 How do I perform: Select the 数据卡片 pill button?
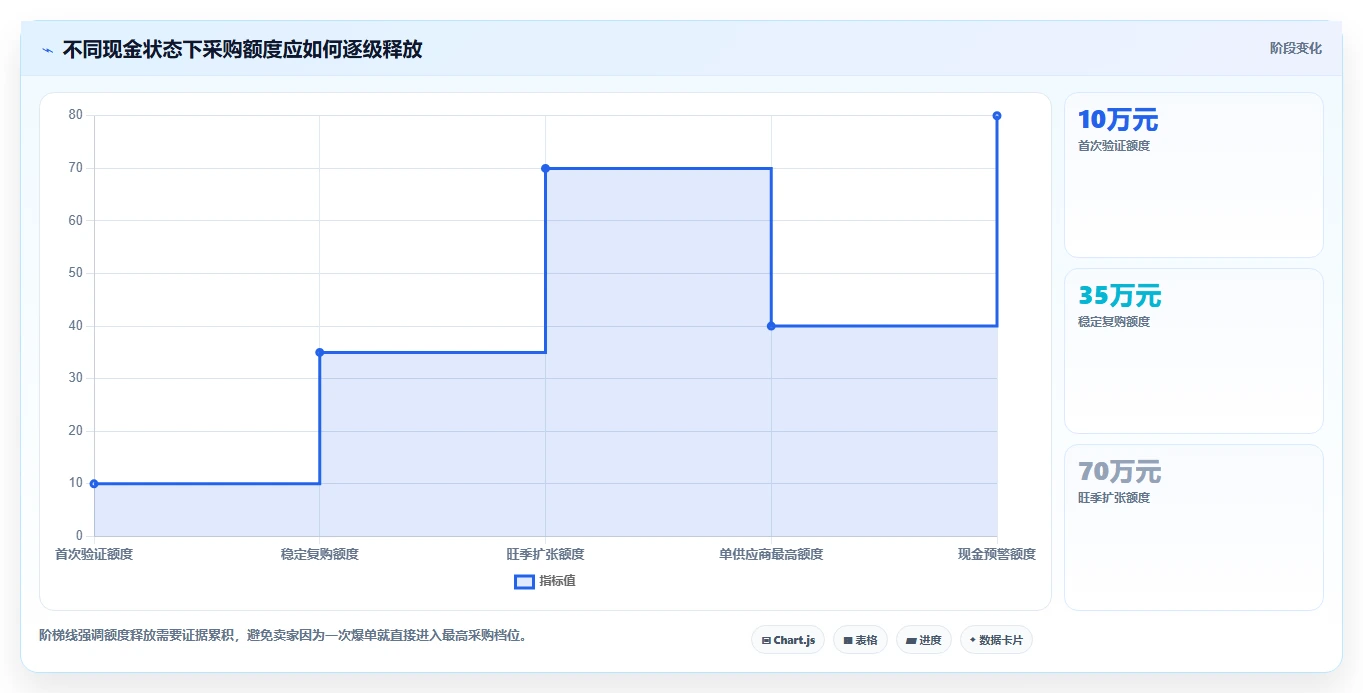pos(996,640)
